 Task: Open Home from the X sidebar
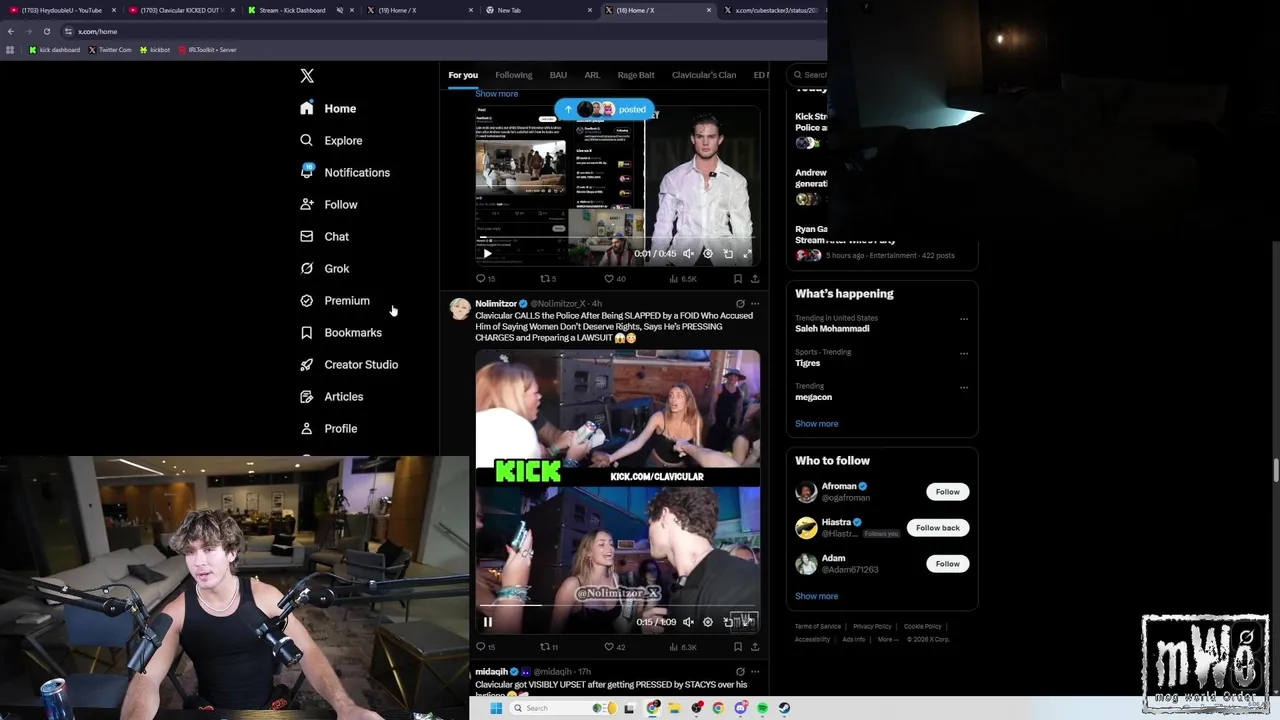click(328, 108)
